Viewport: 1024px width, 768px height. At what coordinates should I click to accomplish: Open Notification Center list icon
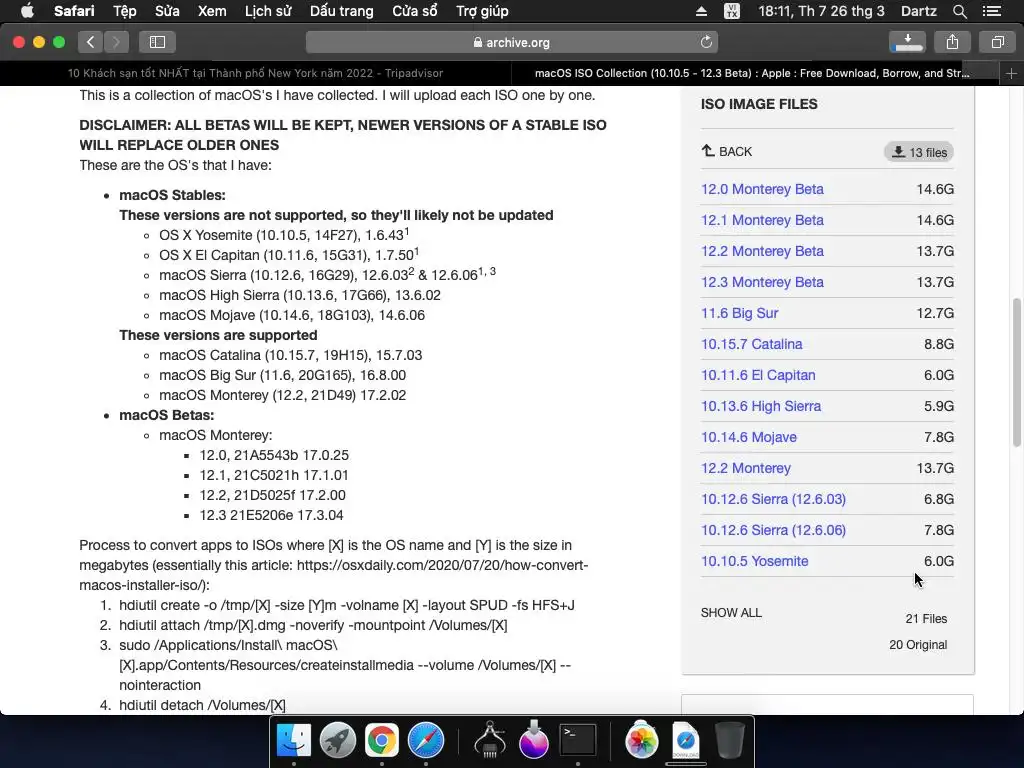(x=992, y=11)
